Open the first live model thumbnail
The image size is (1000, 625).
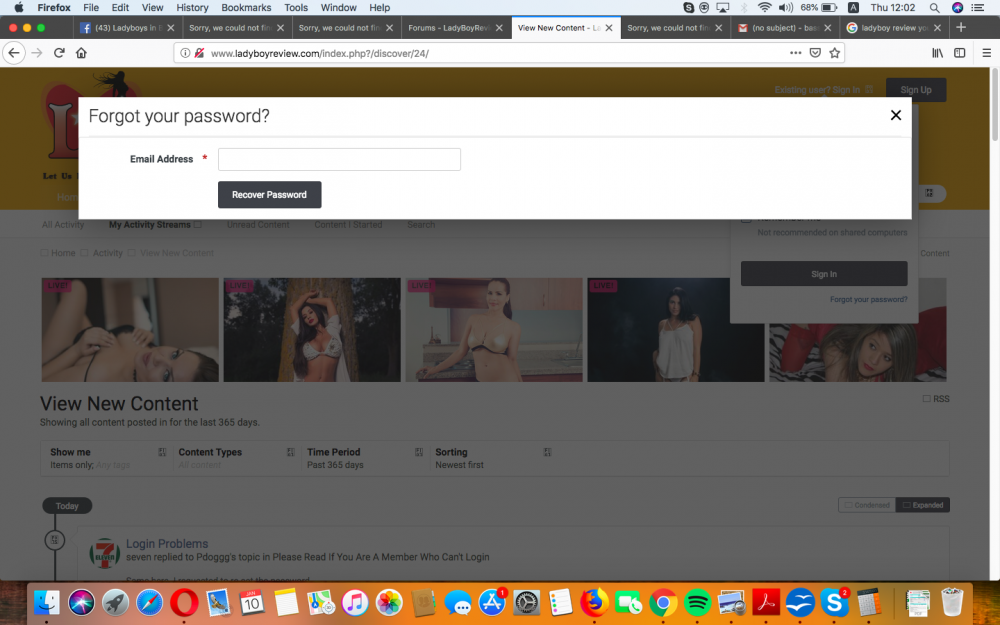(130, 330)
